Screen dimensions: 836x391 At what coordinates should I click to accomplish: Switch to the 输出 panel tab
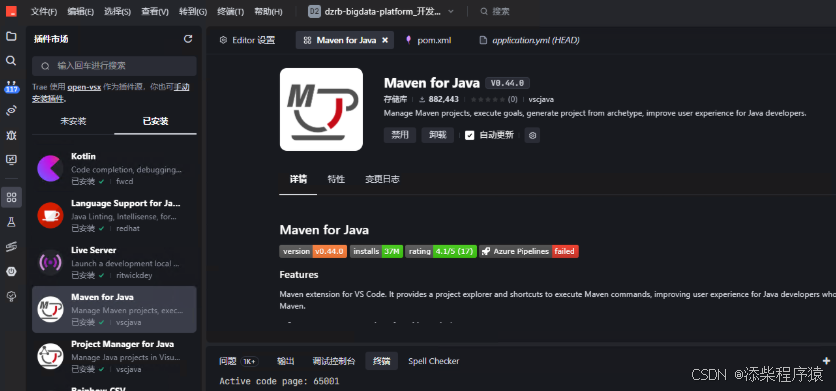pyautogui.click(x=285, y=361)
